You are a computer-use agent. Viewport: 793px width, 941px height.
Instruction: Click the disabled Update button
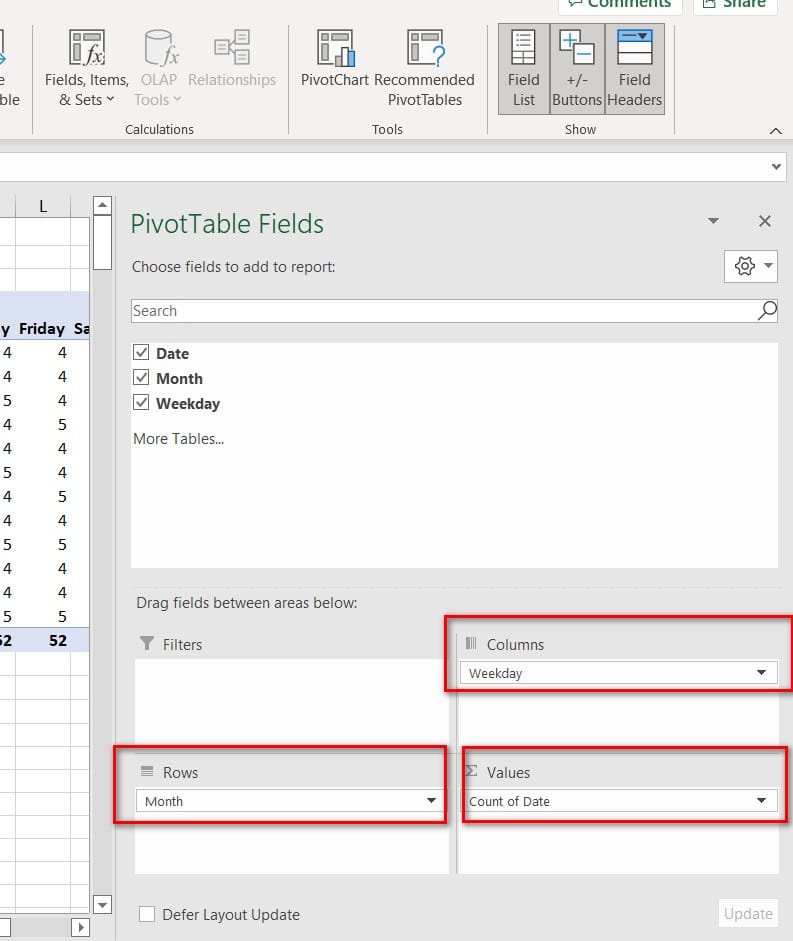[x=748, y=913]
